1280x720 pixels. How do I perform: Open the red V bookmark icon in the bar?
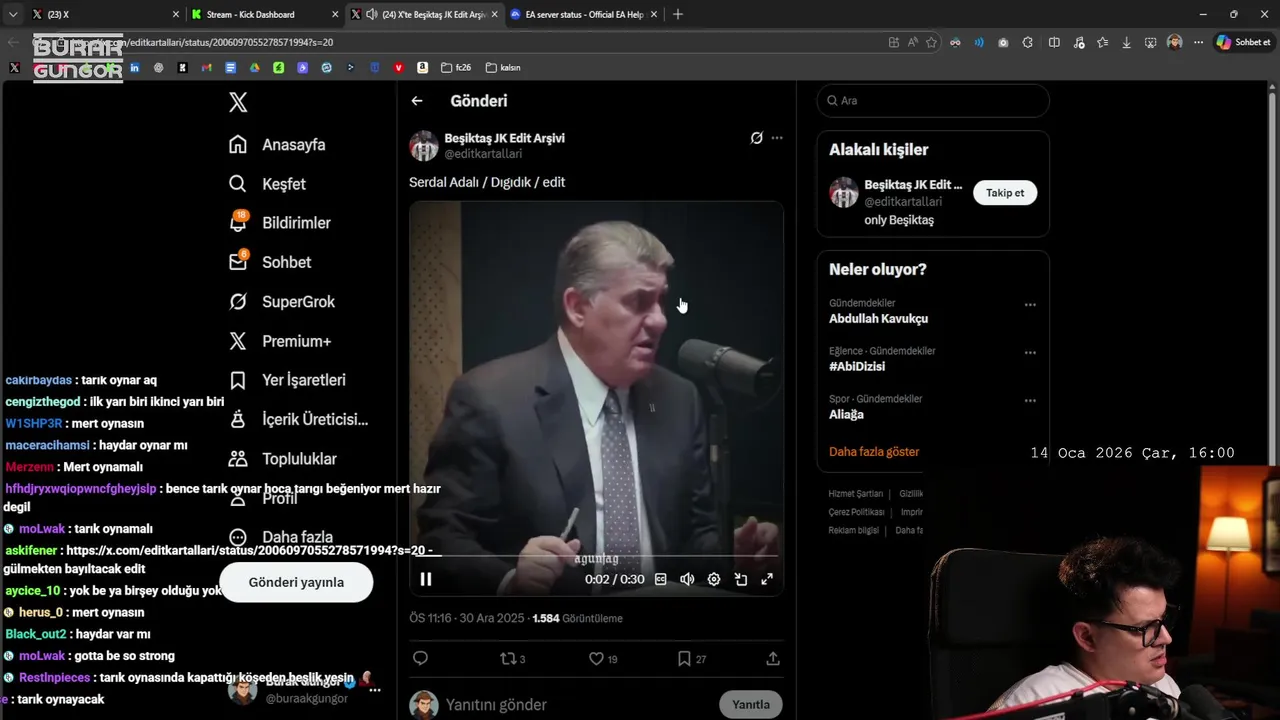coord(399,68)
